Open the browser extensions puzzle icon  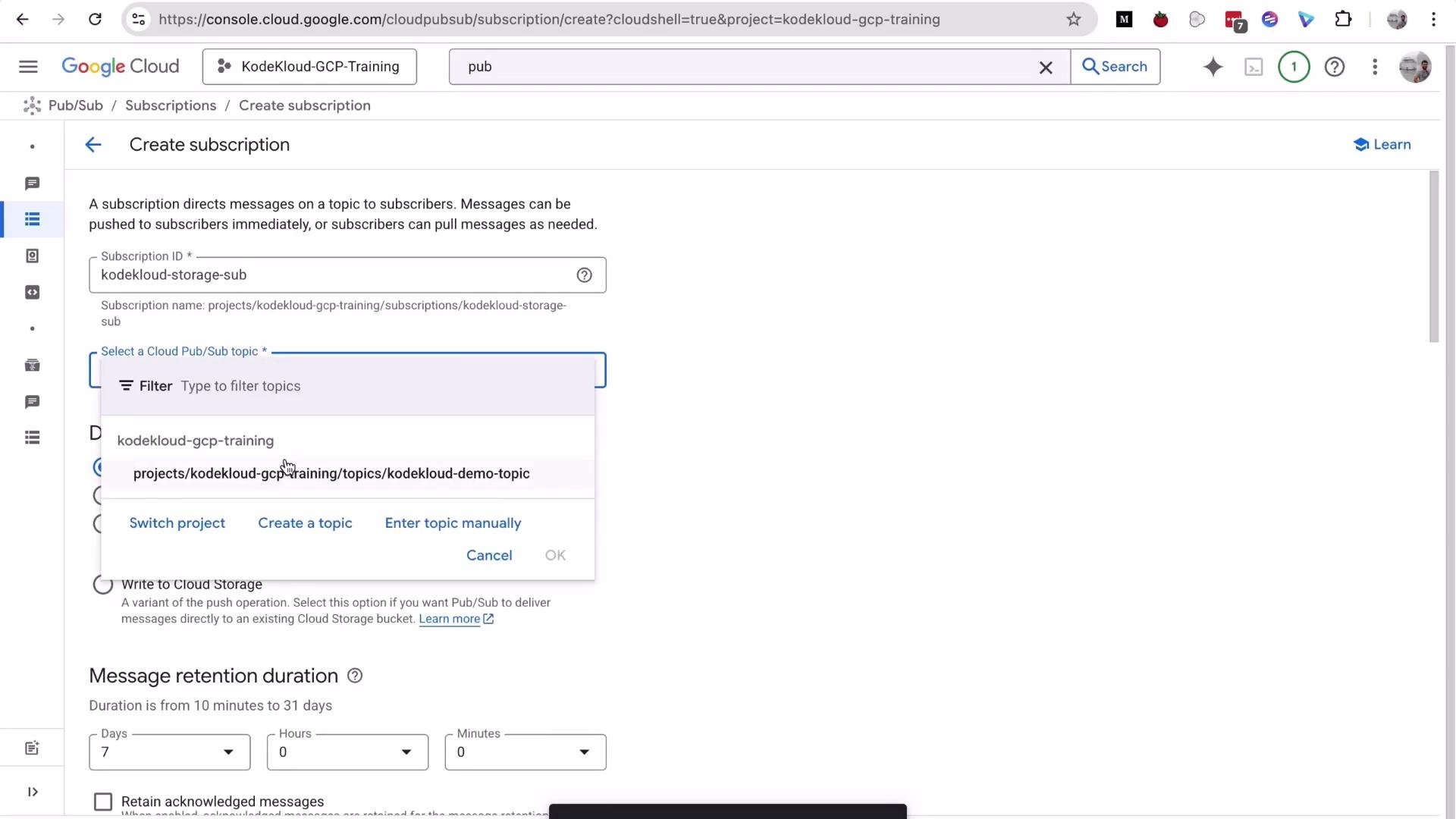coord(1343,20)
